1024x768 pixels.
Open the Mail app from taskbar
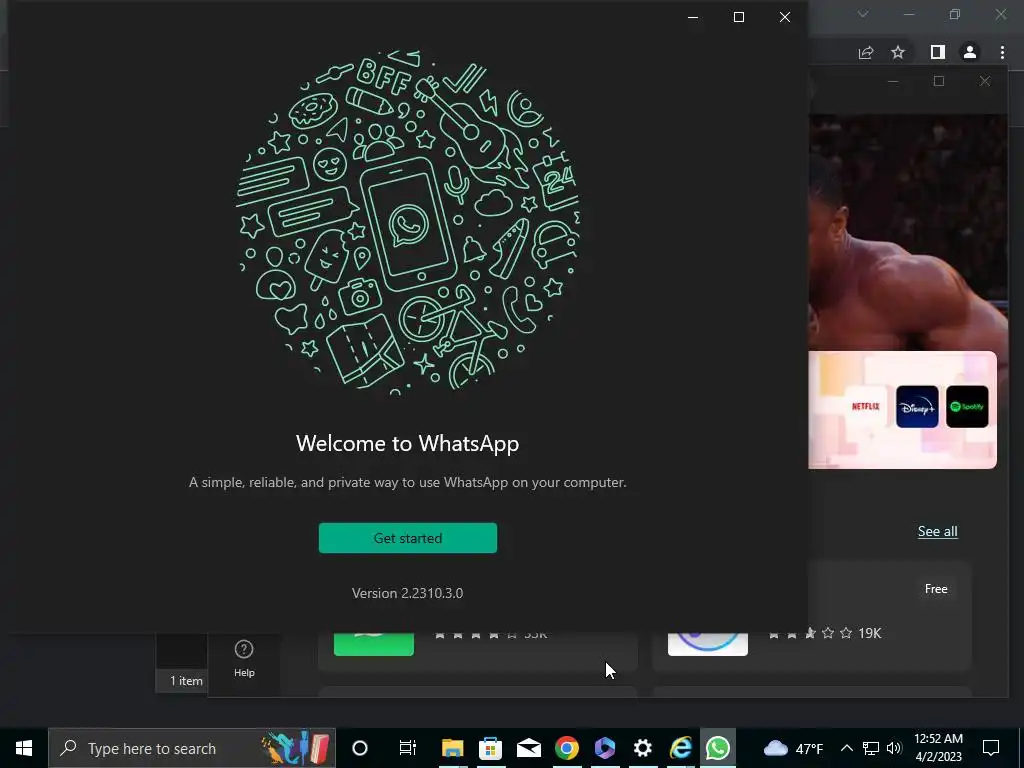coord(528,748)
